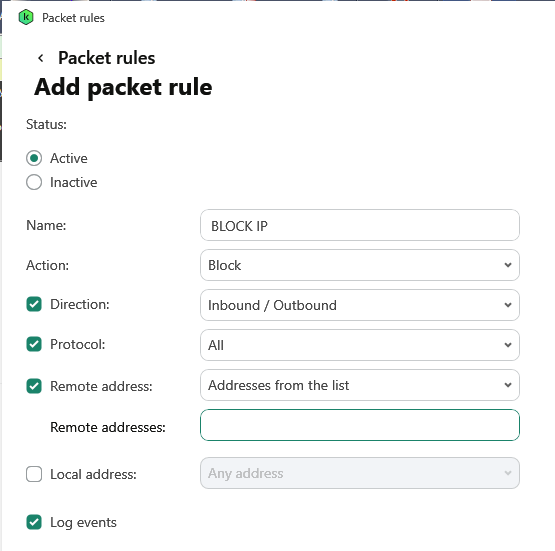Go back using the left chevron arrow

(x=41, y=58)
